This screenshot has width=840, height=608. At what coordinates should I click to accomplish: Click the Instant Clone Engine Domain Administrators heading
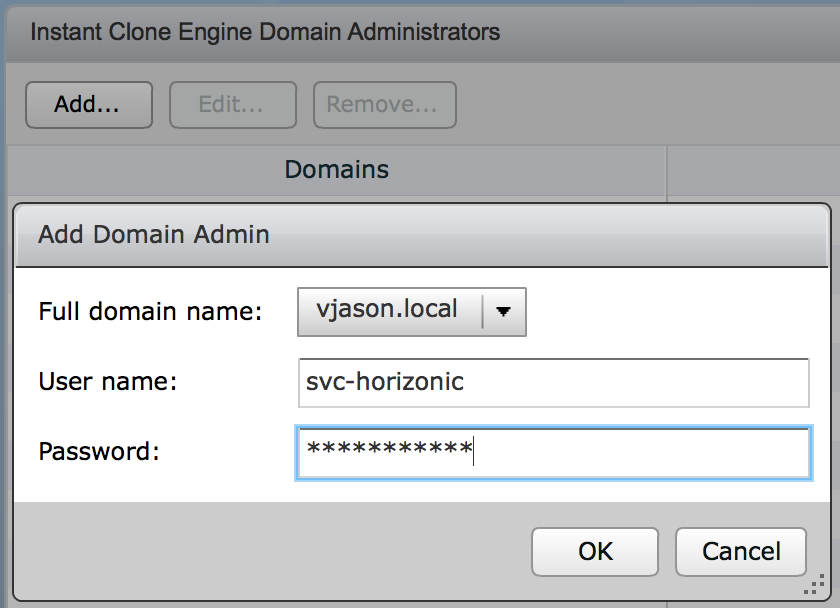click(x=265, y=32)
